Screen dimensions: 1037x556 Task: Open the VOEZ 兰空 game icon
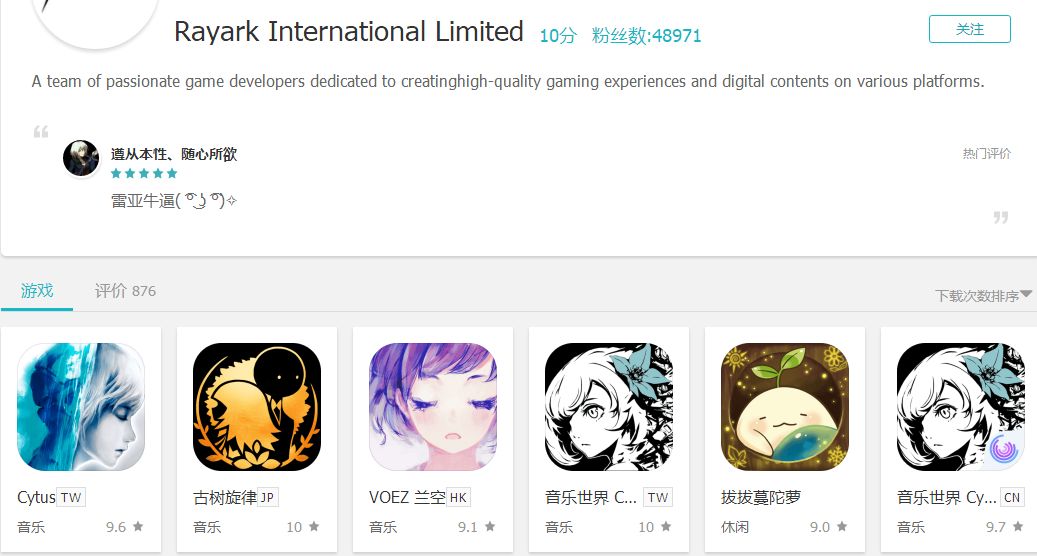pyautogui.click(x=433, y=407)
